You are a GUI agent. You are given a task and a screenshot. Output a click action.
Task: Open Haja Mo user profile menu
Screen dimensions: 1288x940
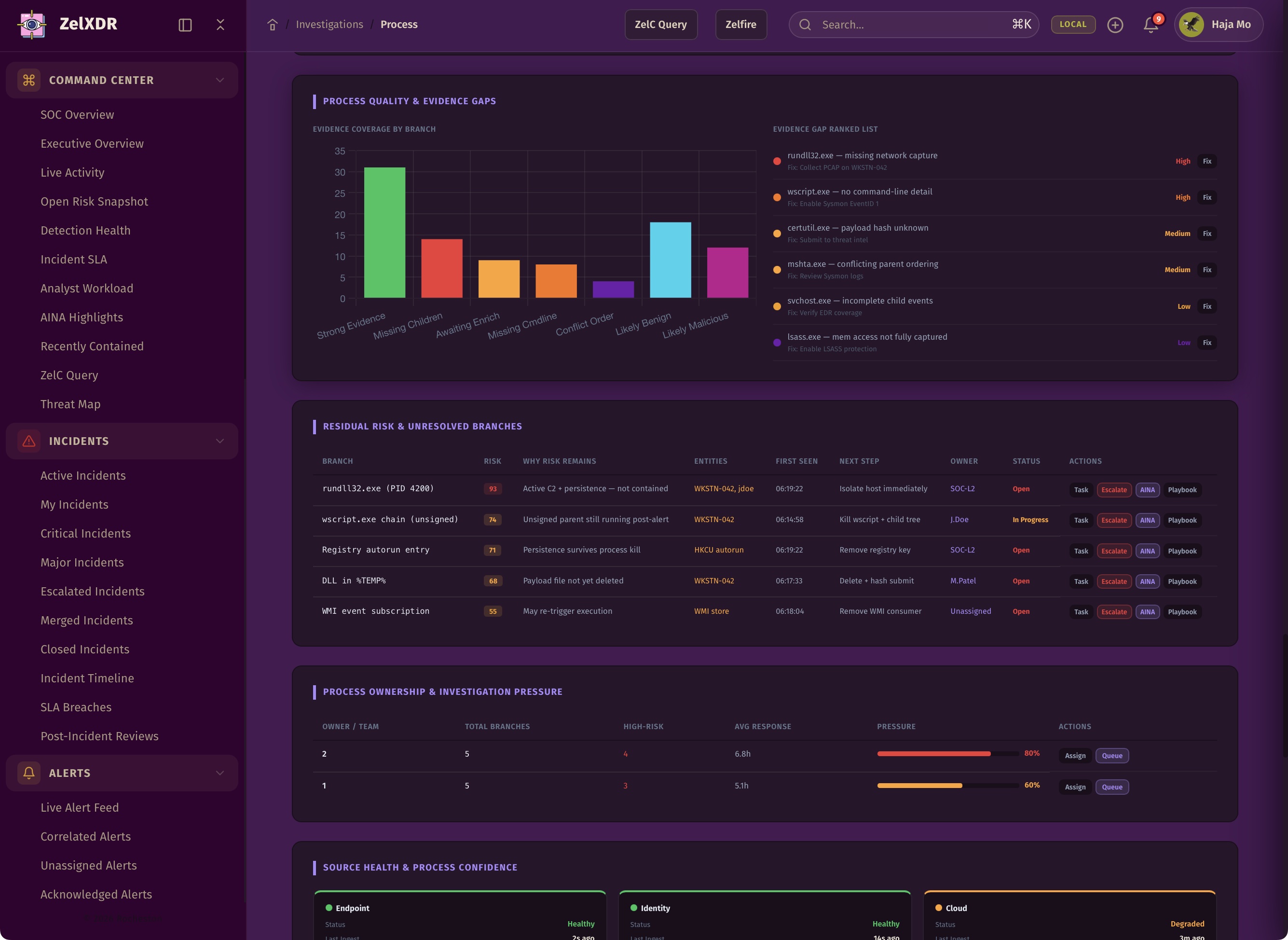pyautogui.click(x=1218, y=25)
